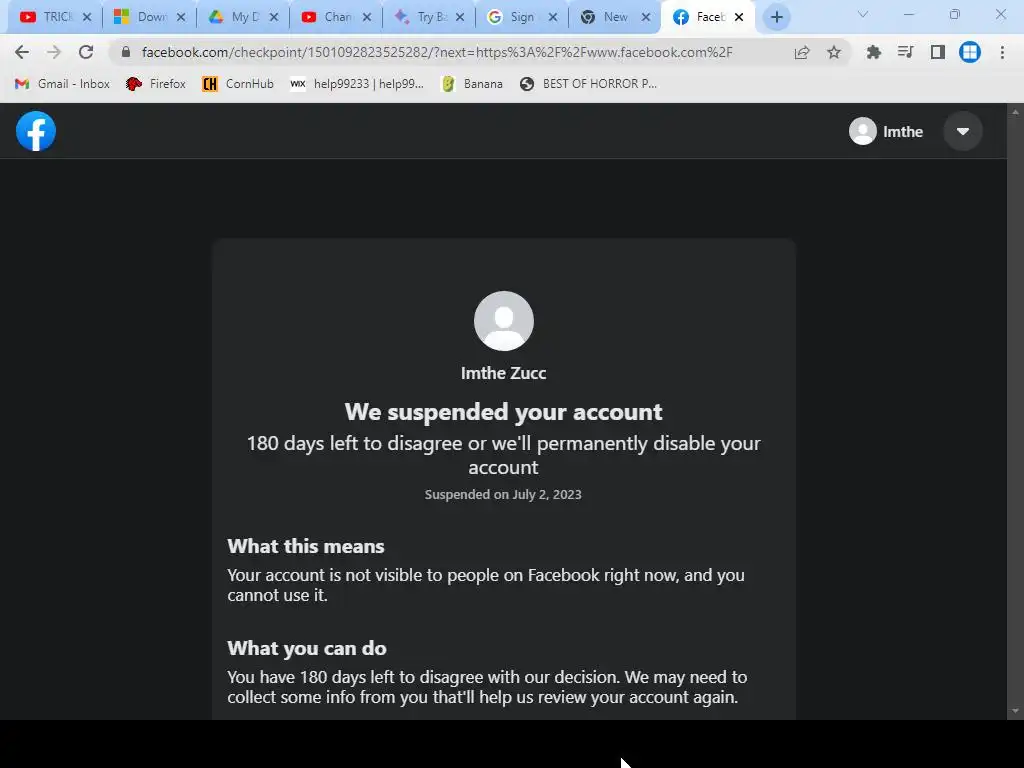
Task: Expand the tab search chevron
Action: point(863,14)
